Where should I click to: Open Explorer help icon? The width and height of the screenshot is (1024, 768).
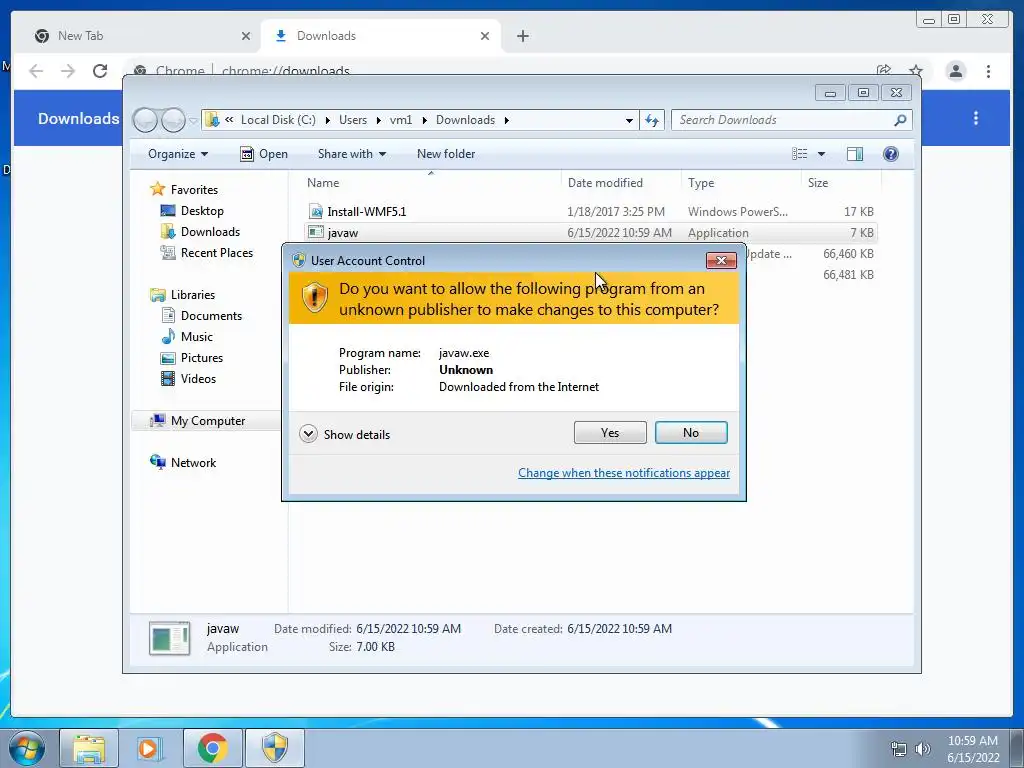891,154
